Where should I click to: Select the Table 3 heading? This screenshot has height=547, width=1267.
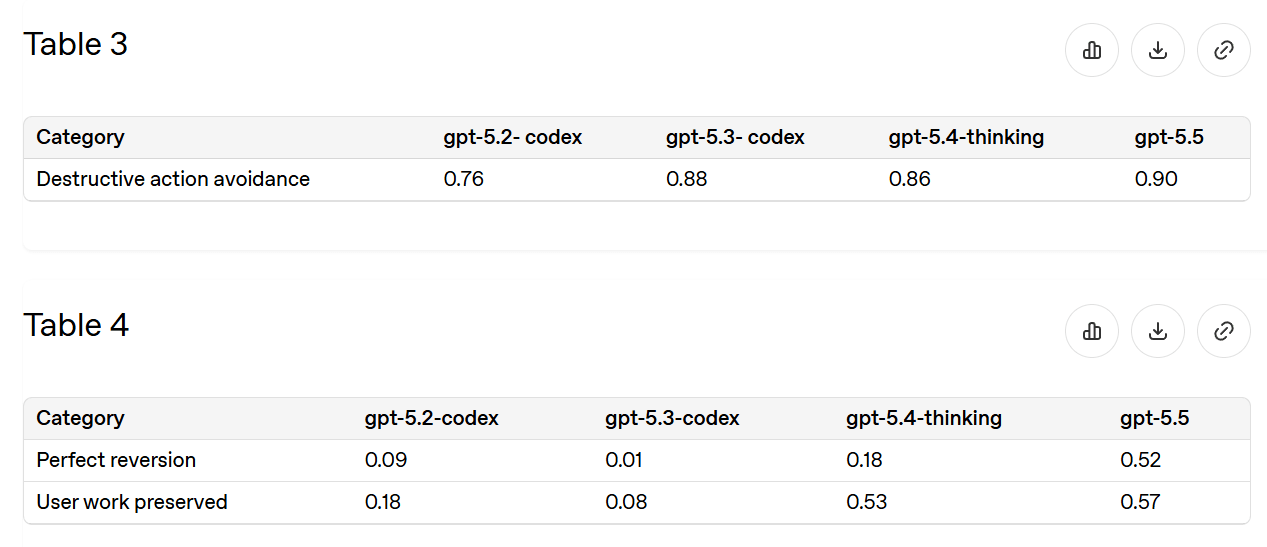click(x=76, y=44)
